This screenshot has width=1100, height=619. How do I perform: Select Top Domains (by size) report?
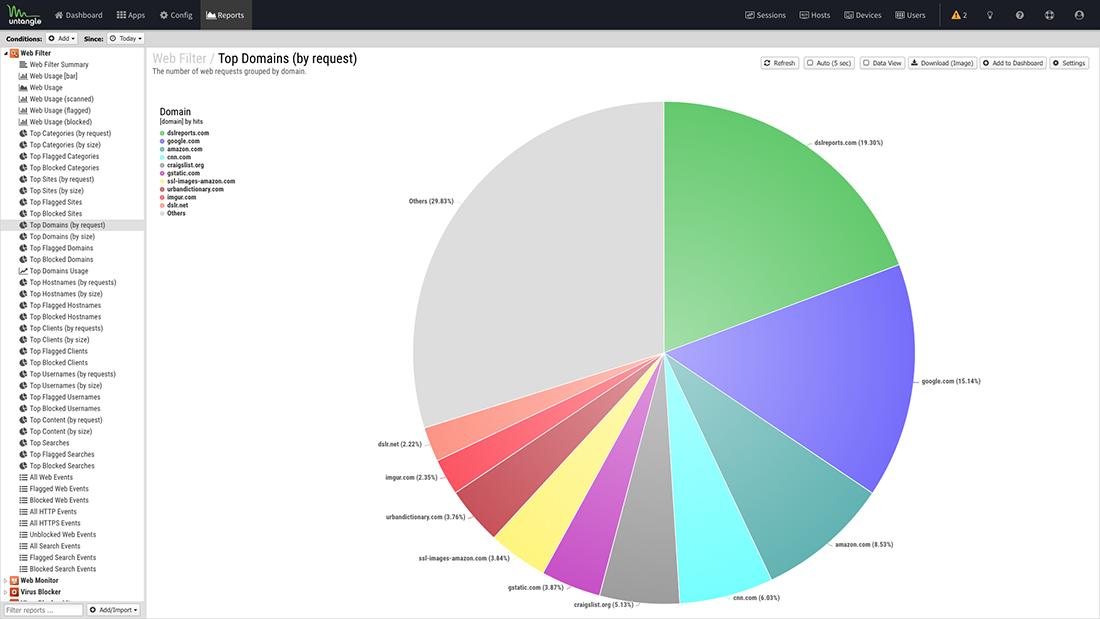point(62,237)
